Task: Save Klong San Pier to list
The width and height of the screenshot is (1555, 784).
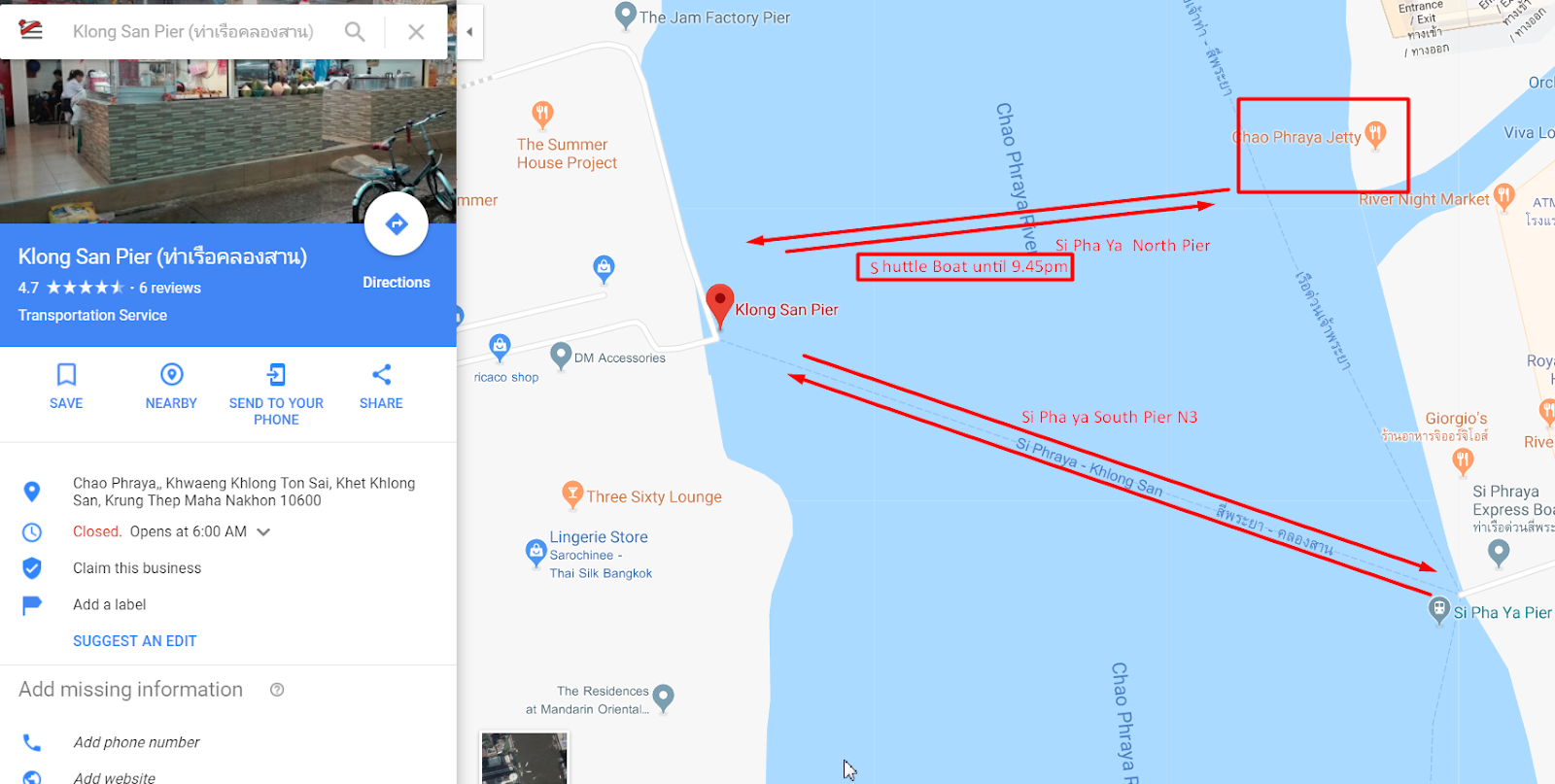Action: pos(66,386)
